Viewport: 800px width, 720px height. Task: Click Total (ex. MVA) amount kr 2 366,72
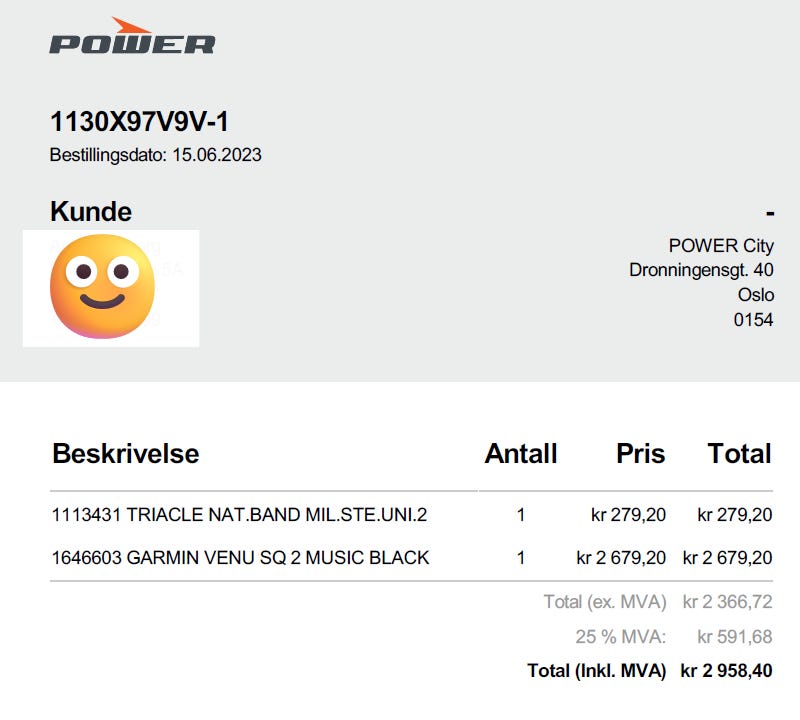pos(727,602)
